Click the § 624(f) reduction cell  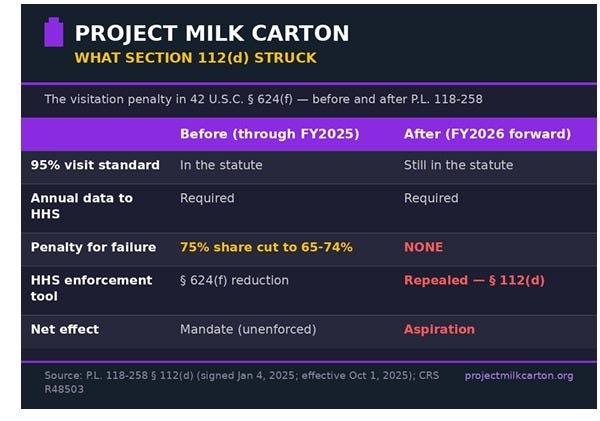[x=234, y=280]
